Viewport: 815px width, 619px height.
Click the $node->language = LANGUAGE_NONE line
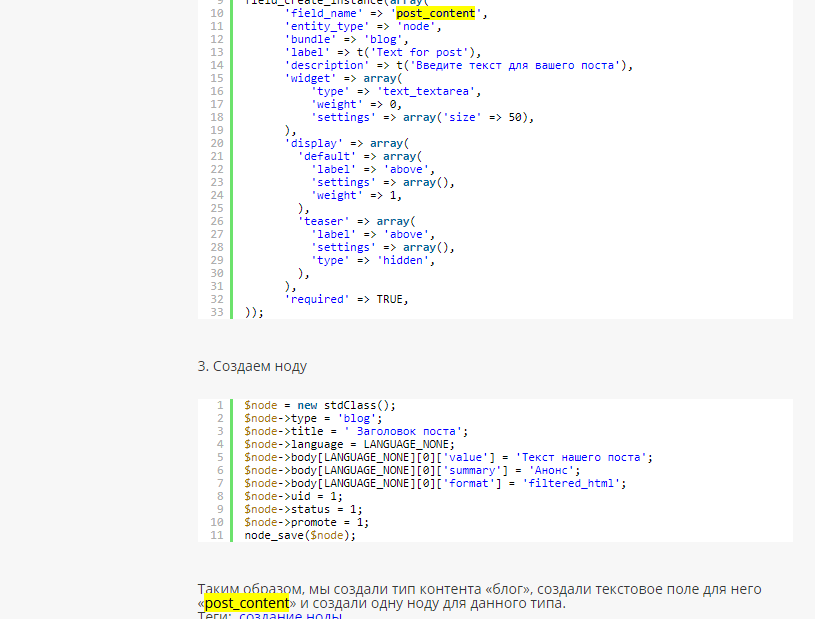349,444
